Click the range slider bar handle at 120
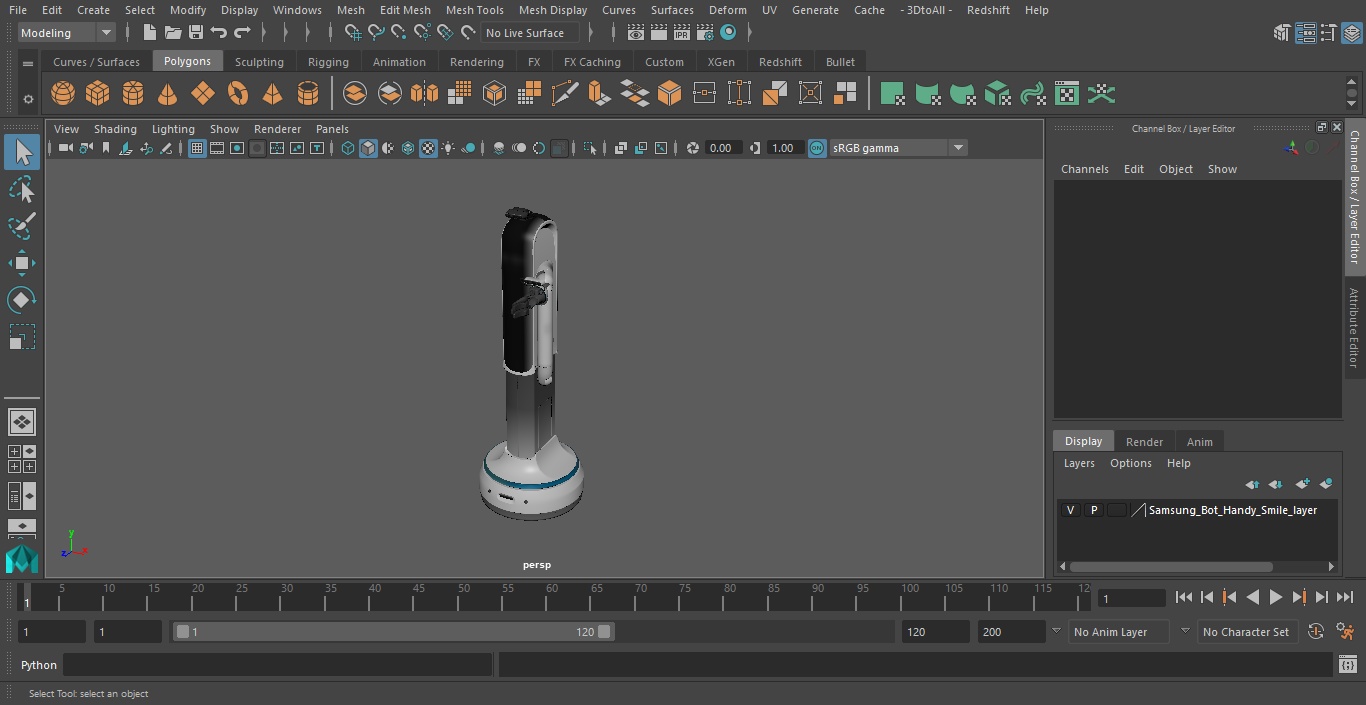1366x705 pixels. (x=604, y=632)
